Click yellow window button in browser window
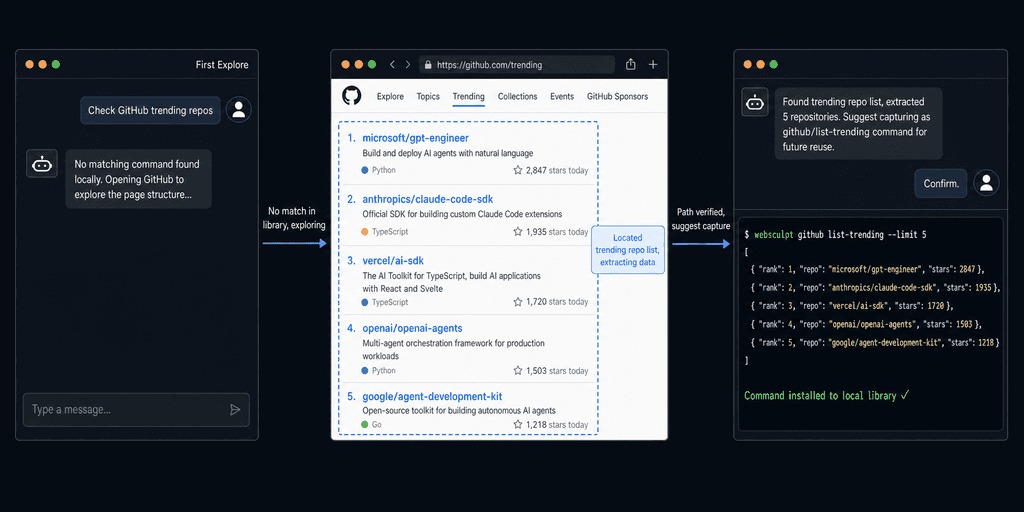 click(x=359, y=64)
